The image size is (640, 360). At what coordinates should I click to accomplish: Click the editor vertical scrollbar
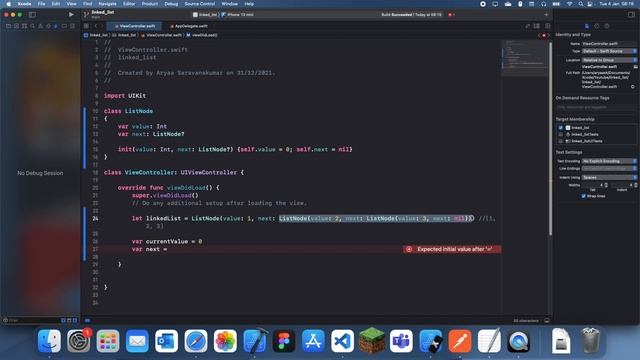tap(550, 139)
